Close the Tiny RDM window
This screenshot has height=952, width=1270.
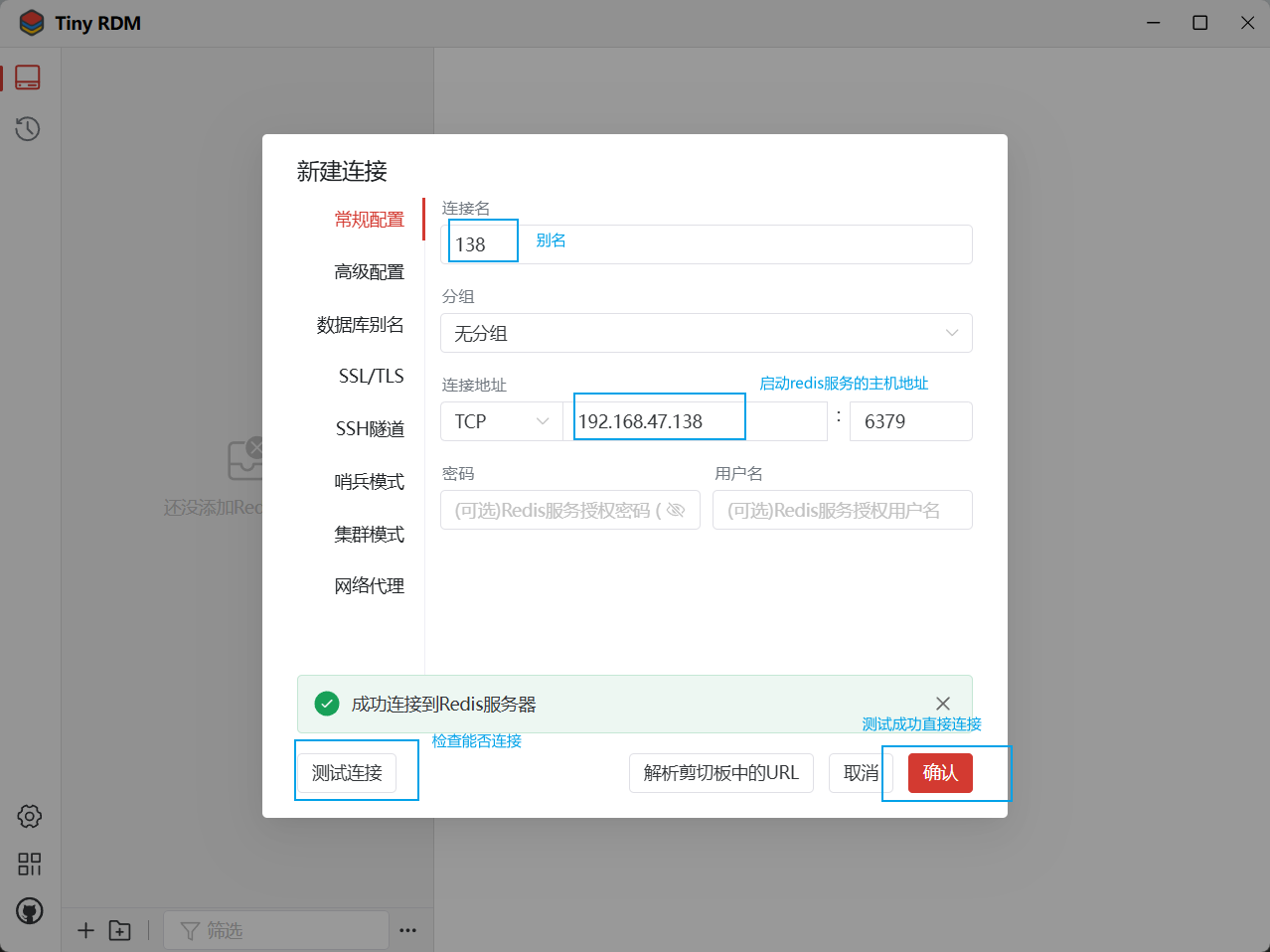coord(1247,23)
